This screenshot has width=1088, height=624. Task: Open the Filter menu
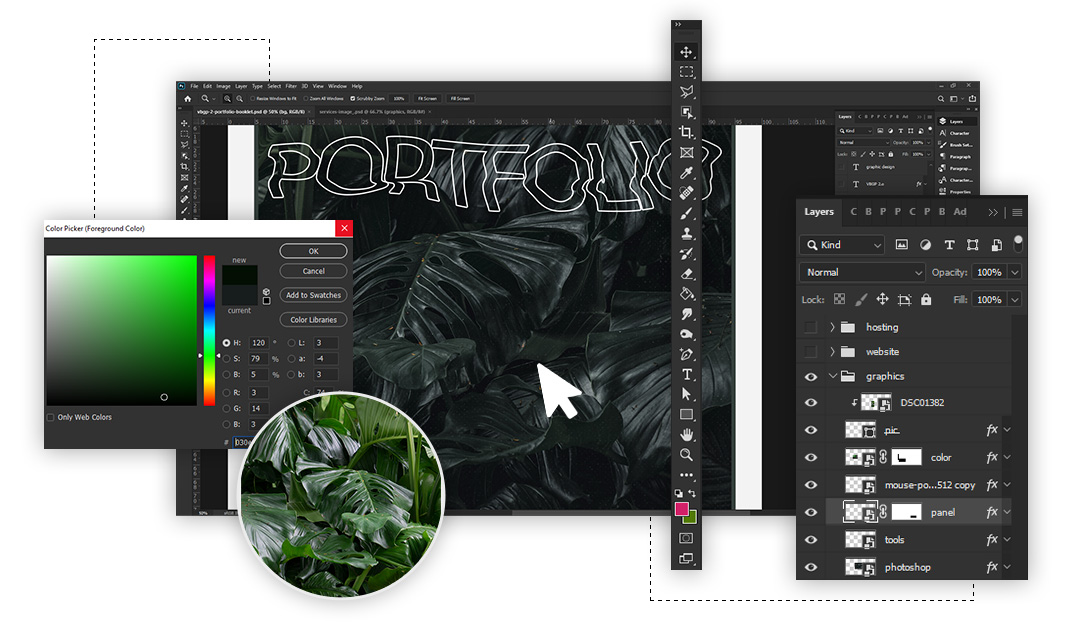(293, 86)
